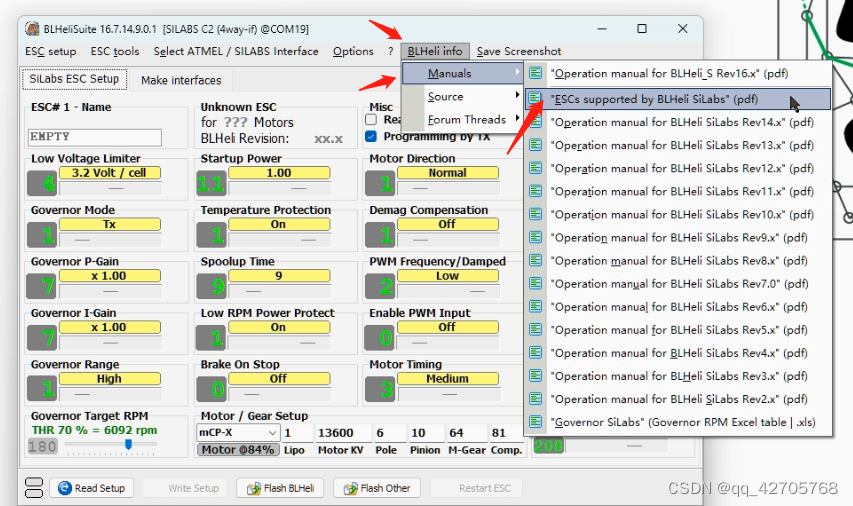Expand the Forum Threads submenu
853x506 pixels.
(462, 119)
